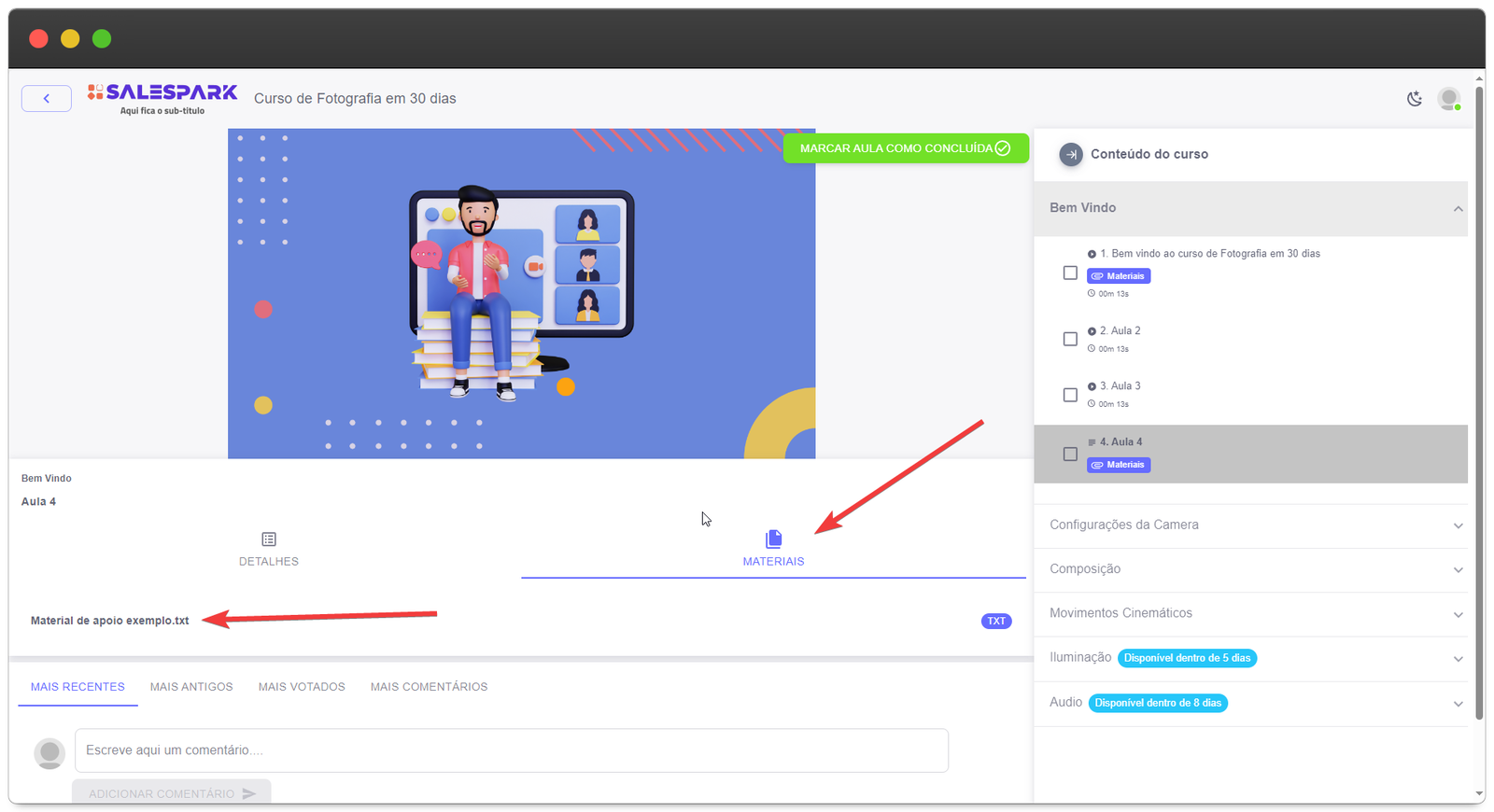
Task: Click the back arrow button
Action: pyautogui.click(x=47, y=98)
